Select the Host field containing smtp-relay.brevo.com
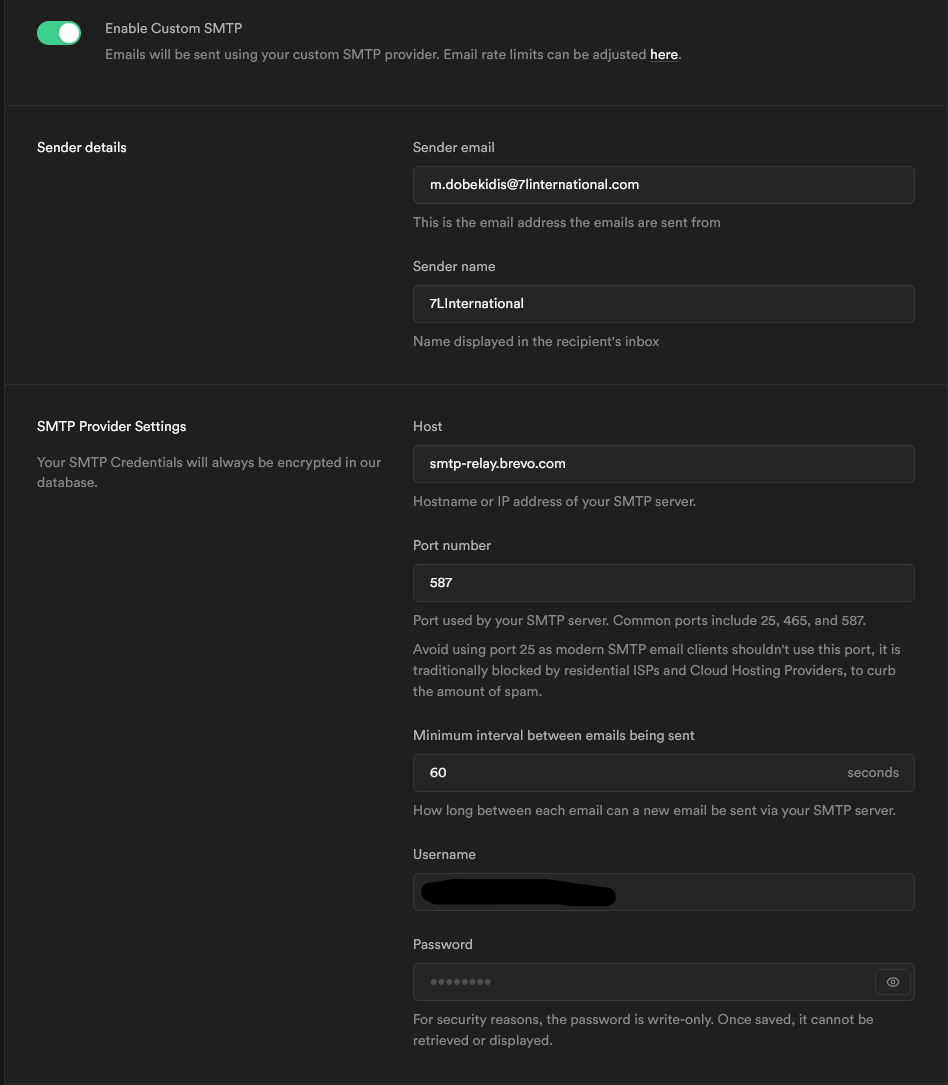Screen dimensions: 948x1085 pos(663,464)
